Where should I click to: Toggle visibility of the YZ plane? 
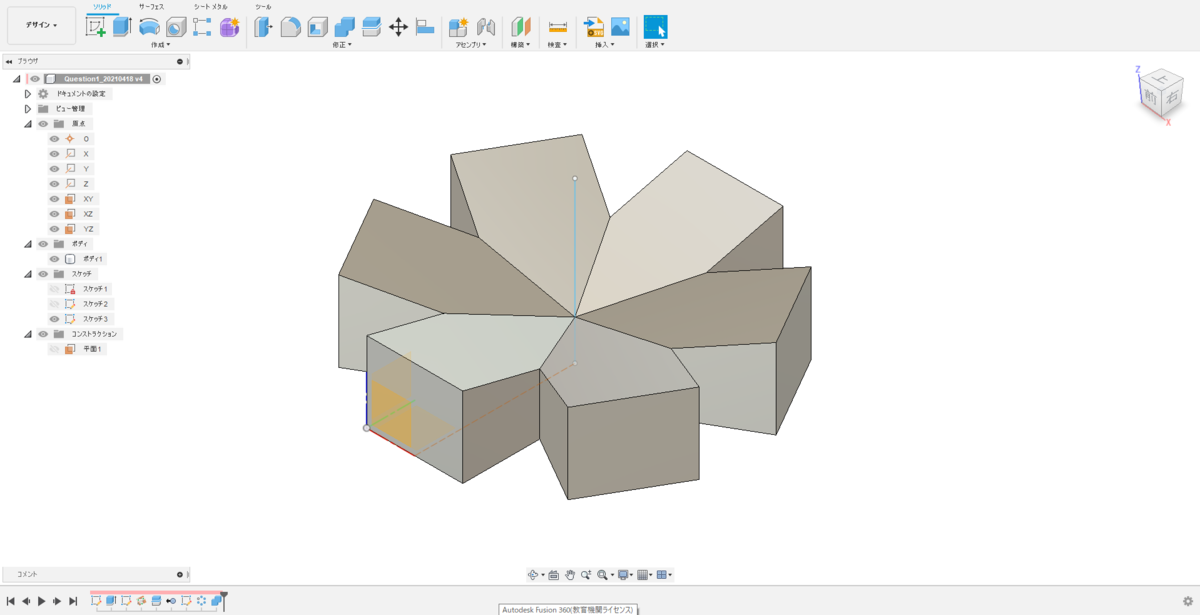[x=55, y=229]
